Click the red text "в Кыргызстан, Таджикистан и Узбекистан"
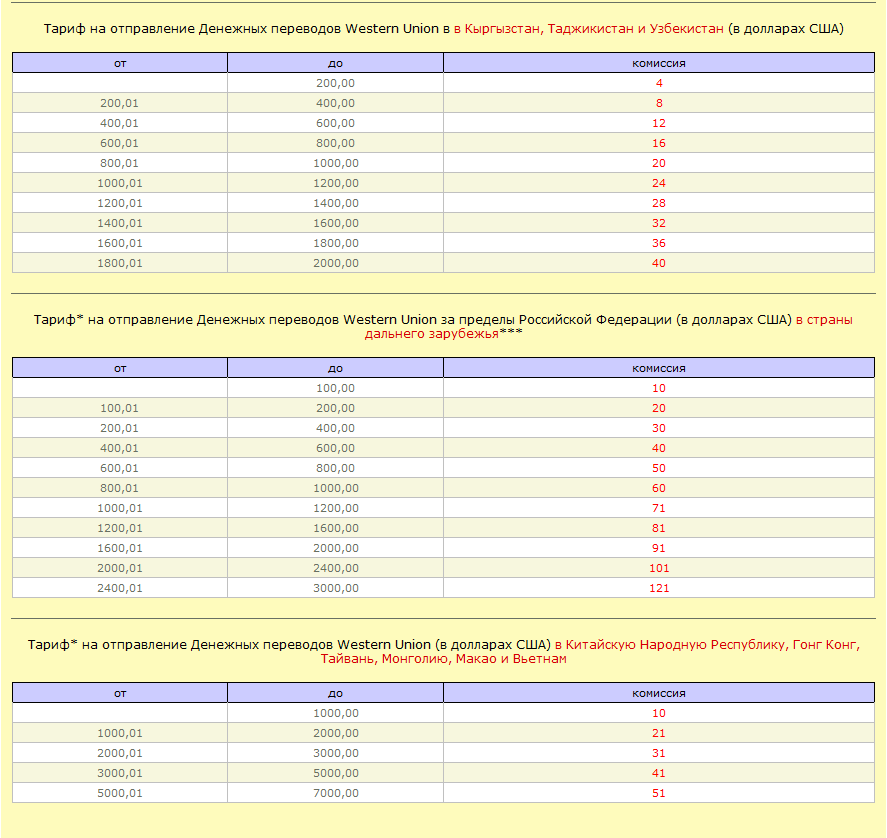This screenshot has width=887, height=838. [x=589, y=29]
